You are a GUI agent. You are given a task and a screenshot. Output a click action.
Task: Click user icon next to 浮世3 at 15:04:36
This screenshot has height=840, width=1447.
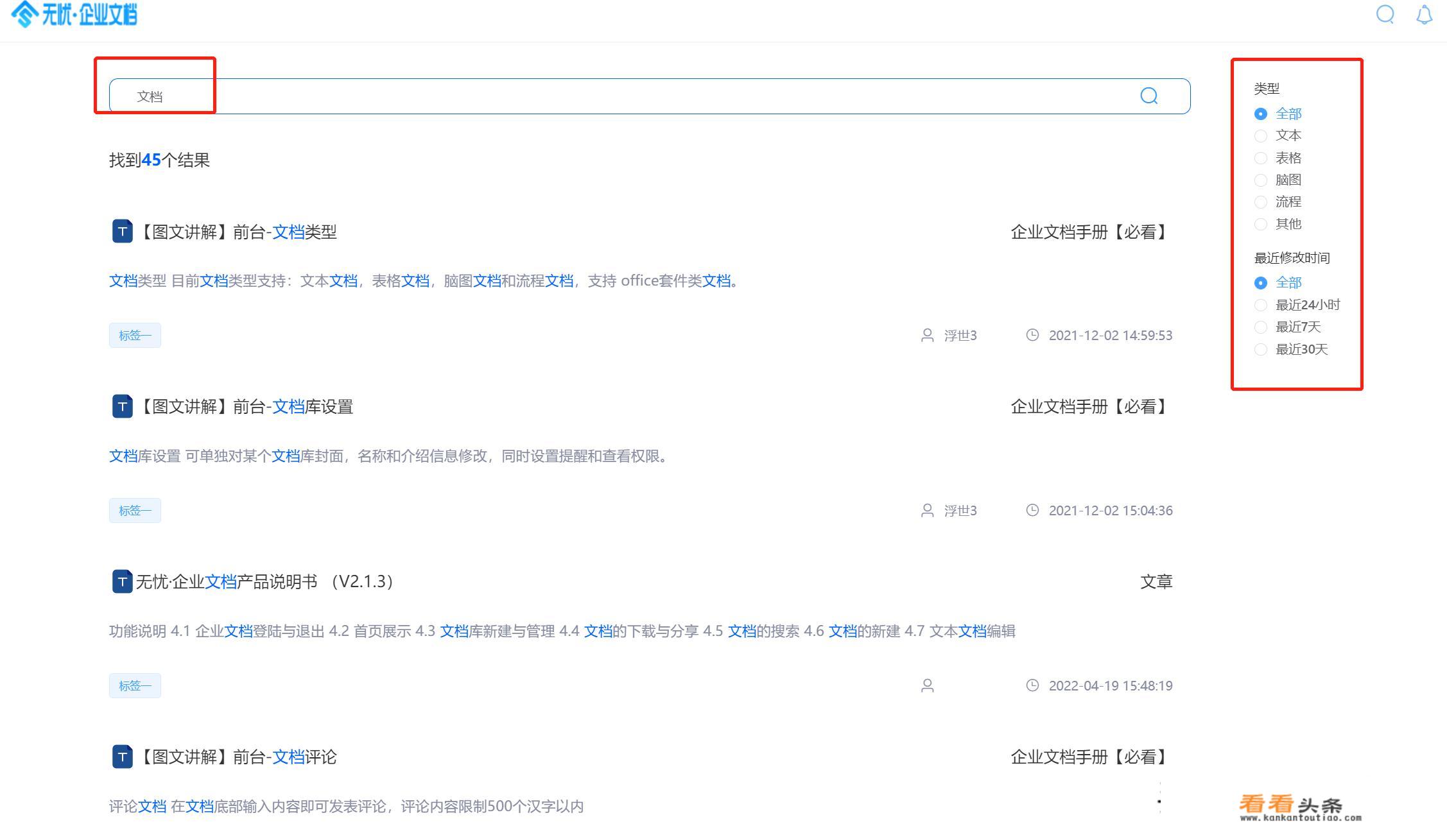point(927,510)
